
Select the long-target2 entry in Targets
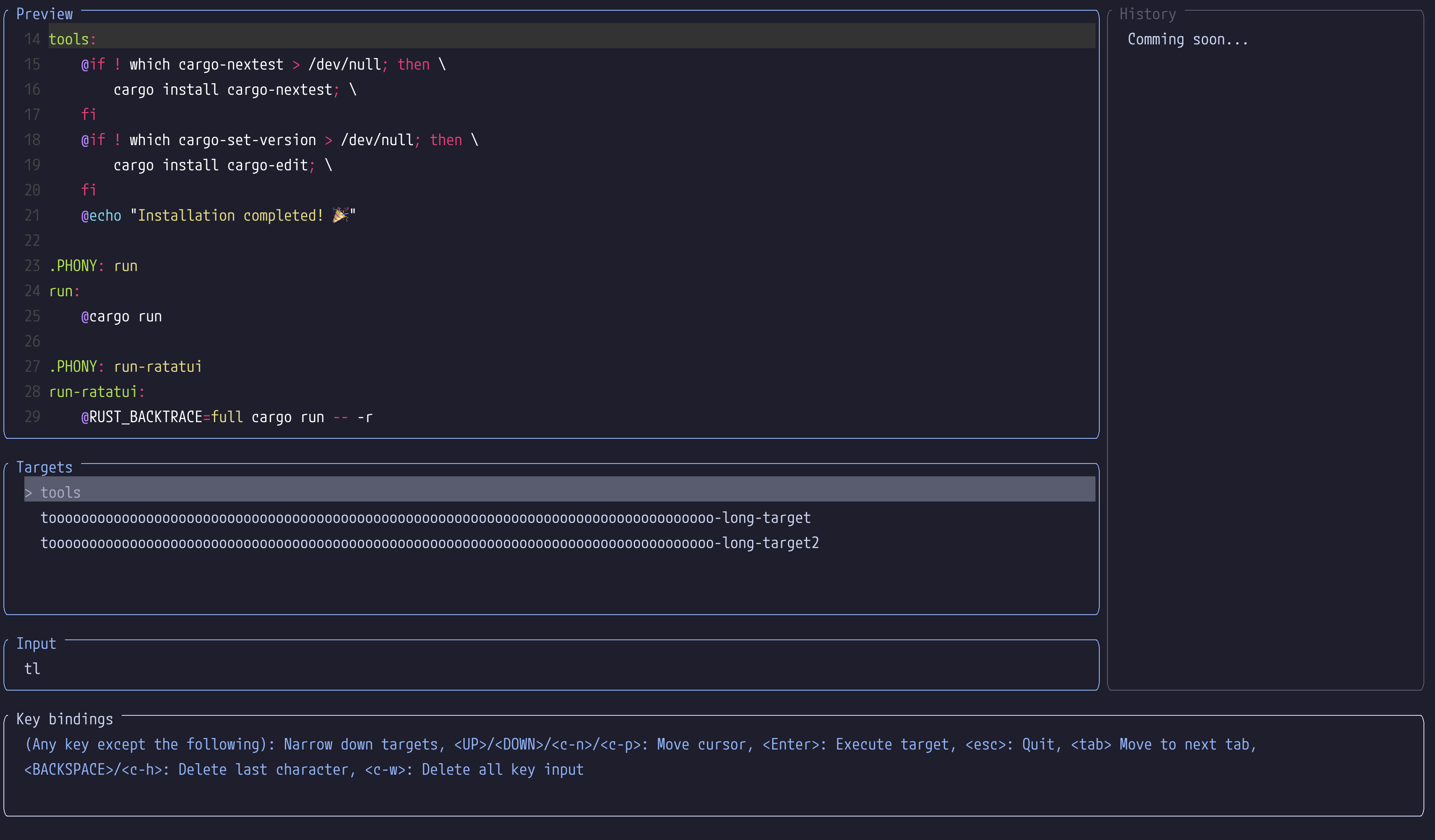tap(429, 543)
